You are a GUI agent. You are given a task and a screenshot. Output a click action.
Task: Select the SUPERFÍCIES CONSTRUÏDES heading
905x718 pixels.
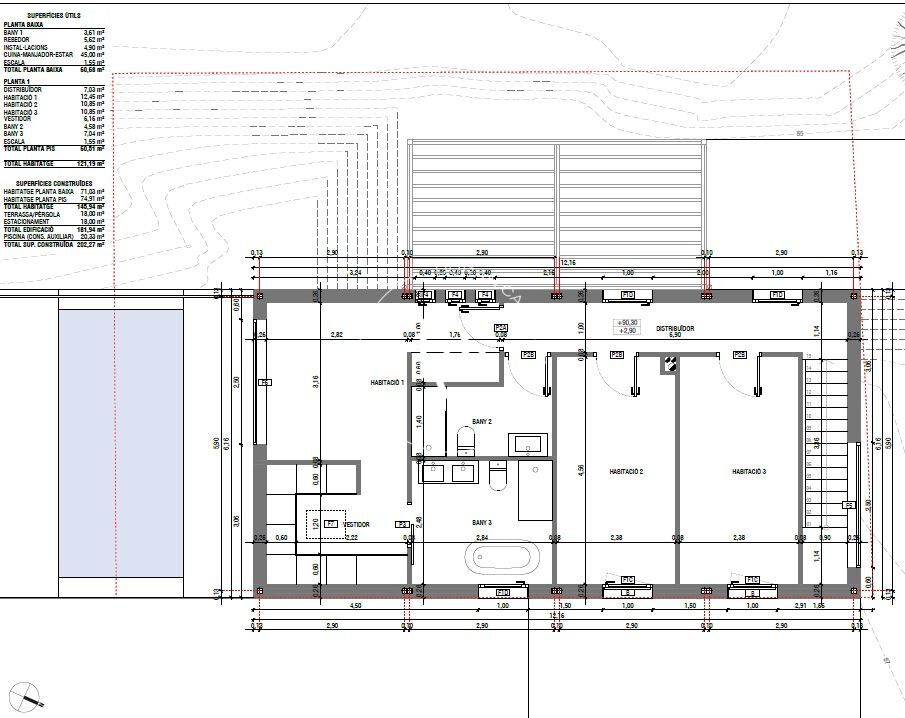[54, 184]
